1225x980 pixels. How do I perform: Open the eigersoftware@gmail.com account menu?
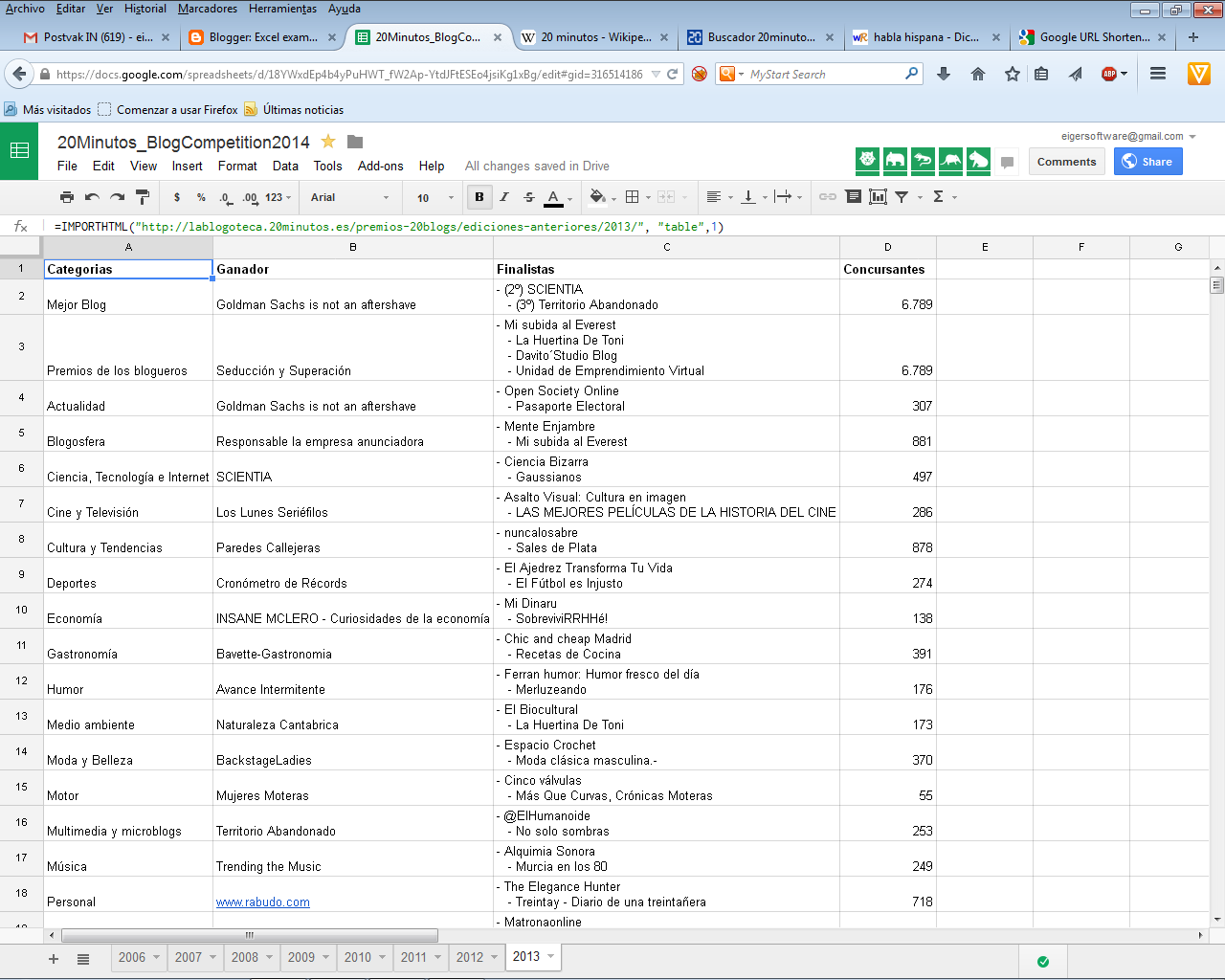[x=1128, y=136]
